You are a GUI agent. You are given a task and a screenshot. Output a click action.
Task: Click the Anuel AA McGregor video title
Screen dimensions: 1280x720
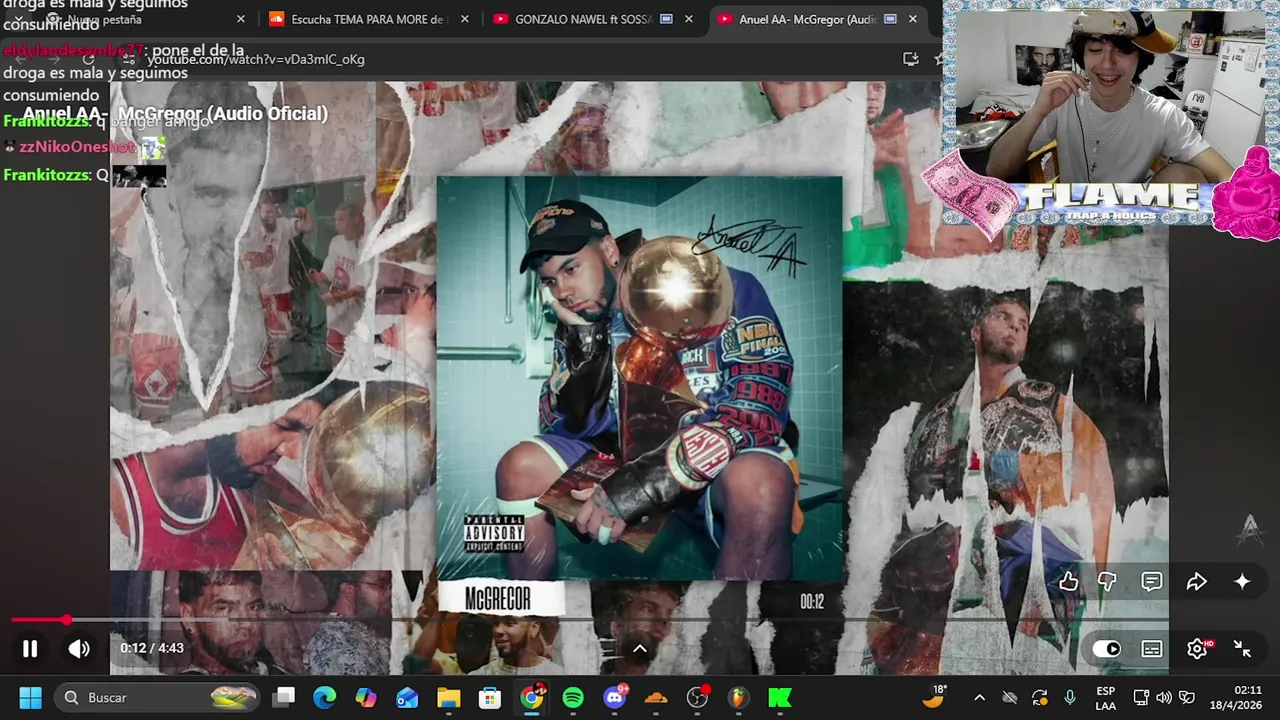click(175, 113)
